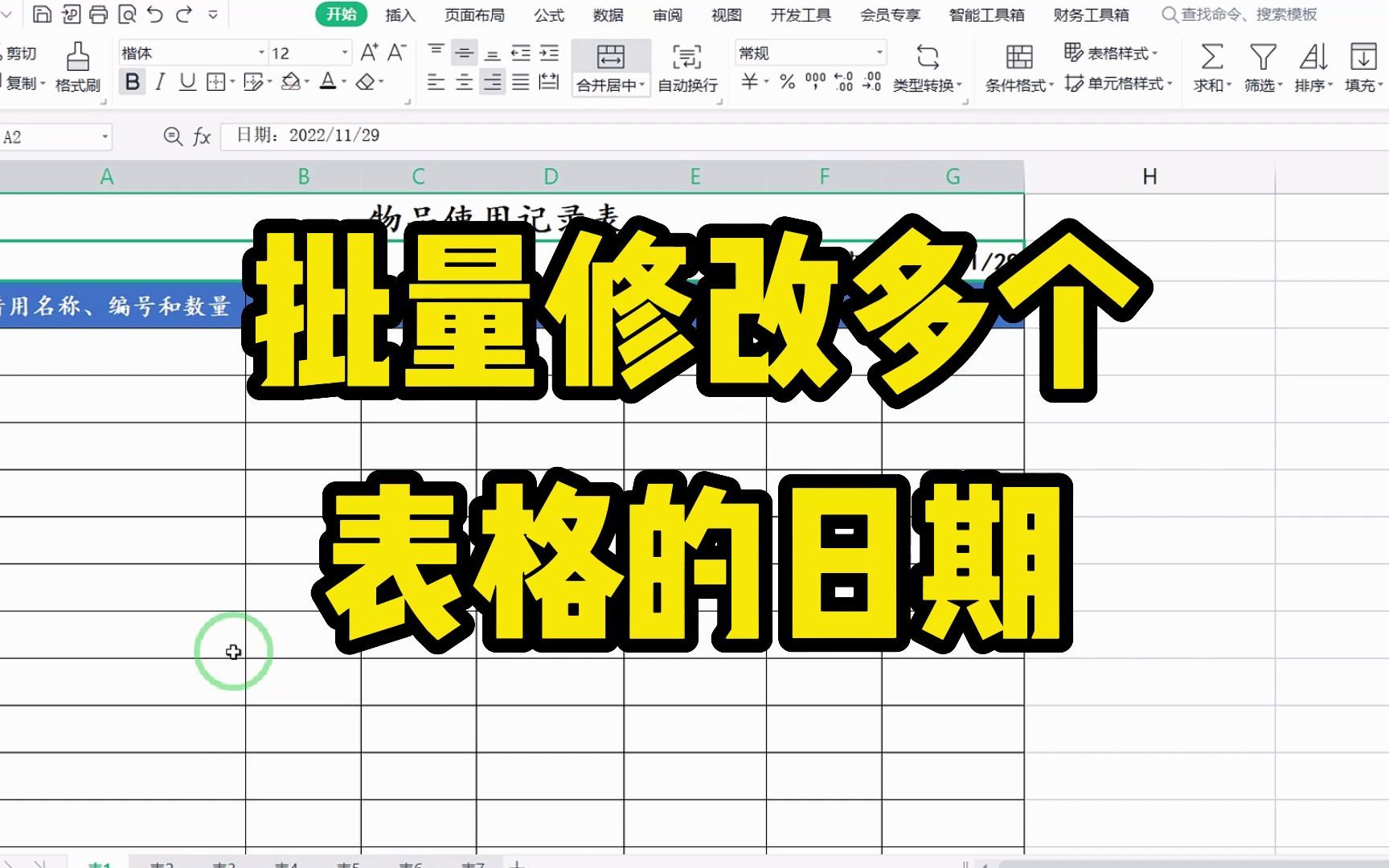Apply the percent style format
The width and height of the screenshot is (1389, 868).
pos(787,82)
